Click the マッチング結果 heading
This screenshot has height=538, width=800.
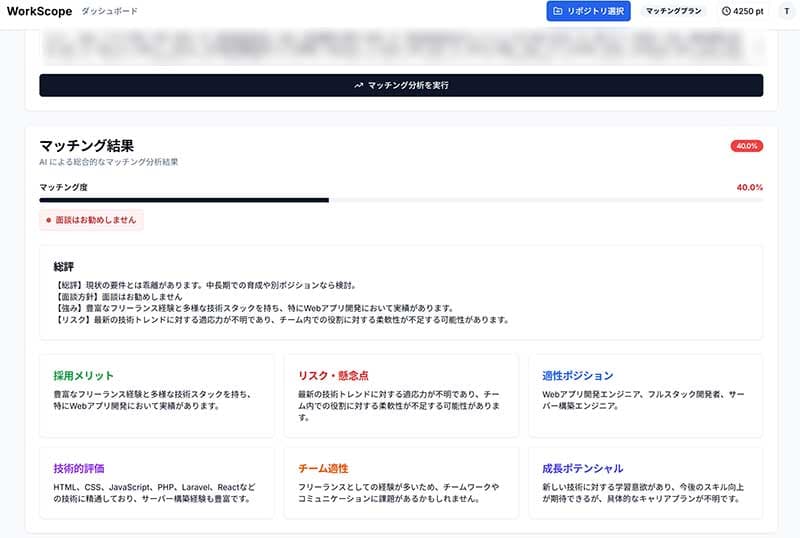[x=86, y=146]
